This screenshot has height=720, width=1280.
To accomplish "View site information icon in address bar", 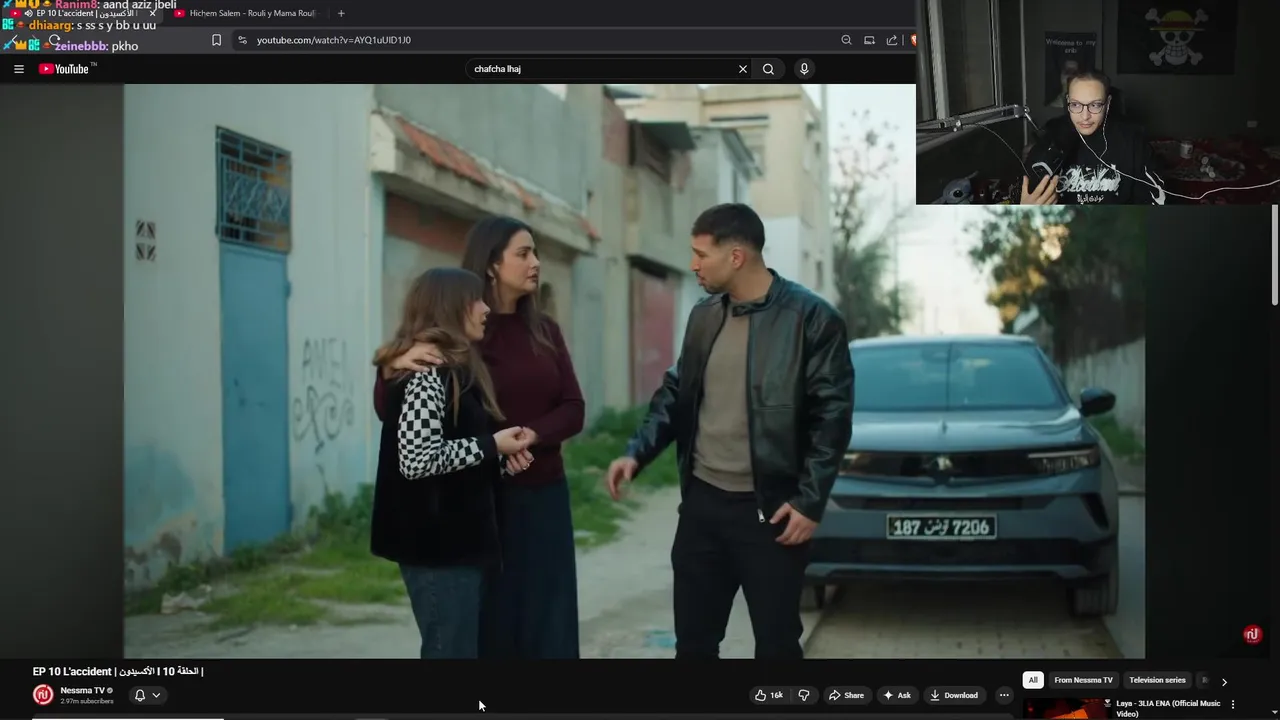I will [242, 40].
